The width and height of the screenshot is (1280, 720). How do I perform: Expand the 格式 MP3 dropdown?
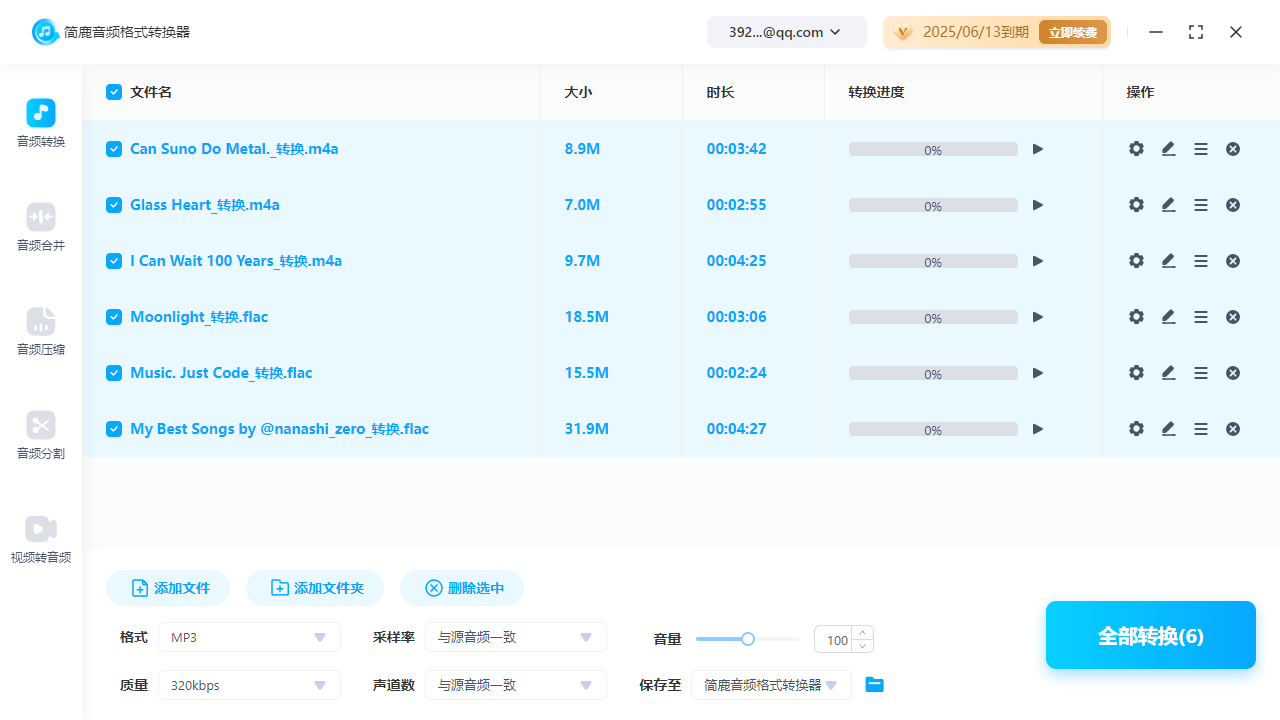click(249, 637)
